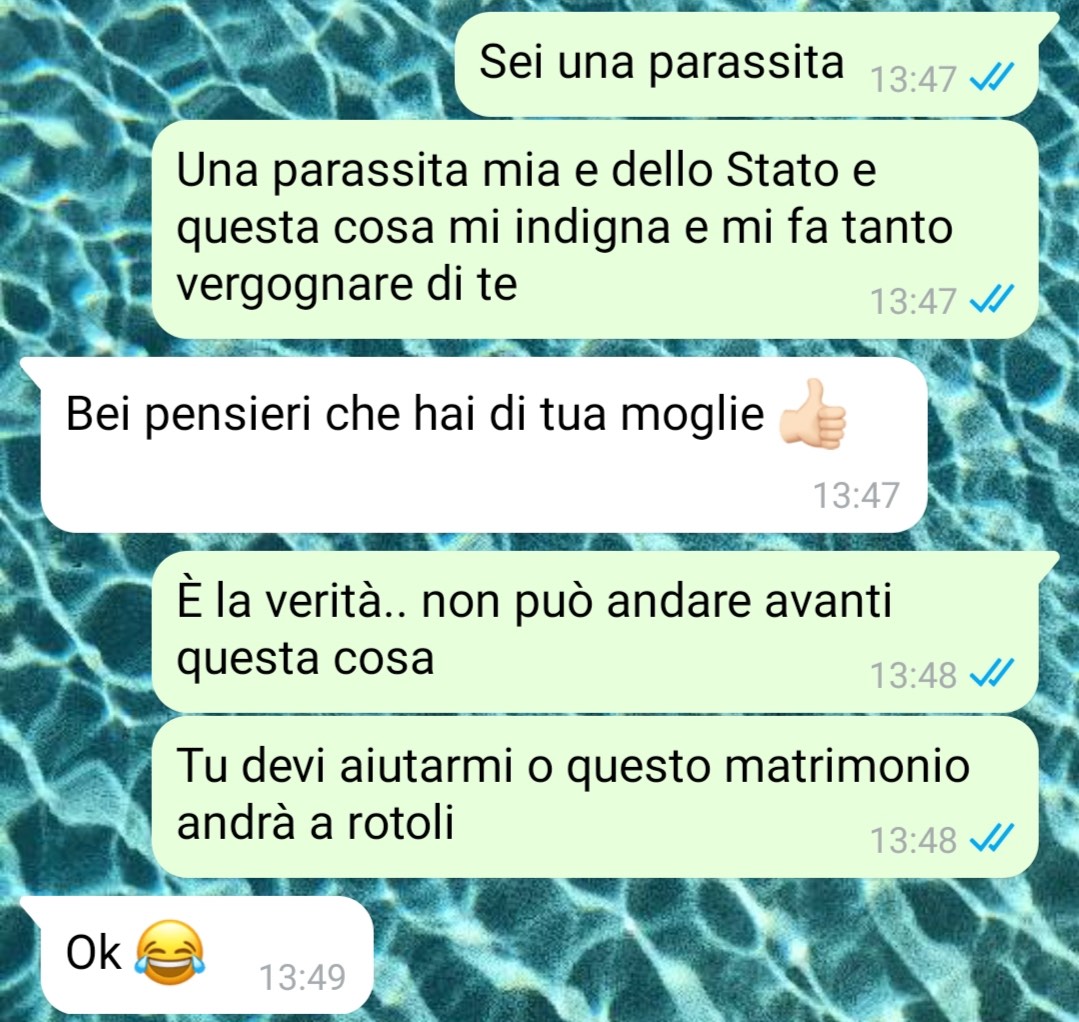Click the thumbs up emoji
Image resolution: width=1079 pixels, height=1022 pixels.
(812, 414)
